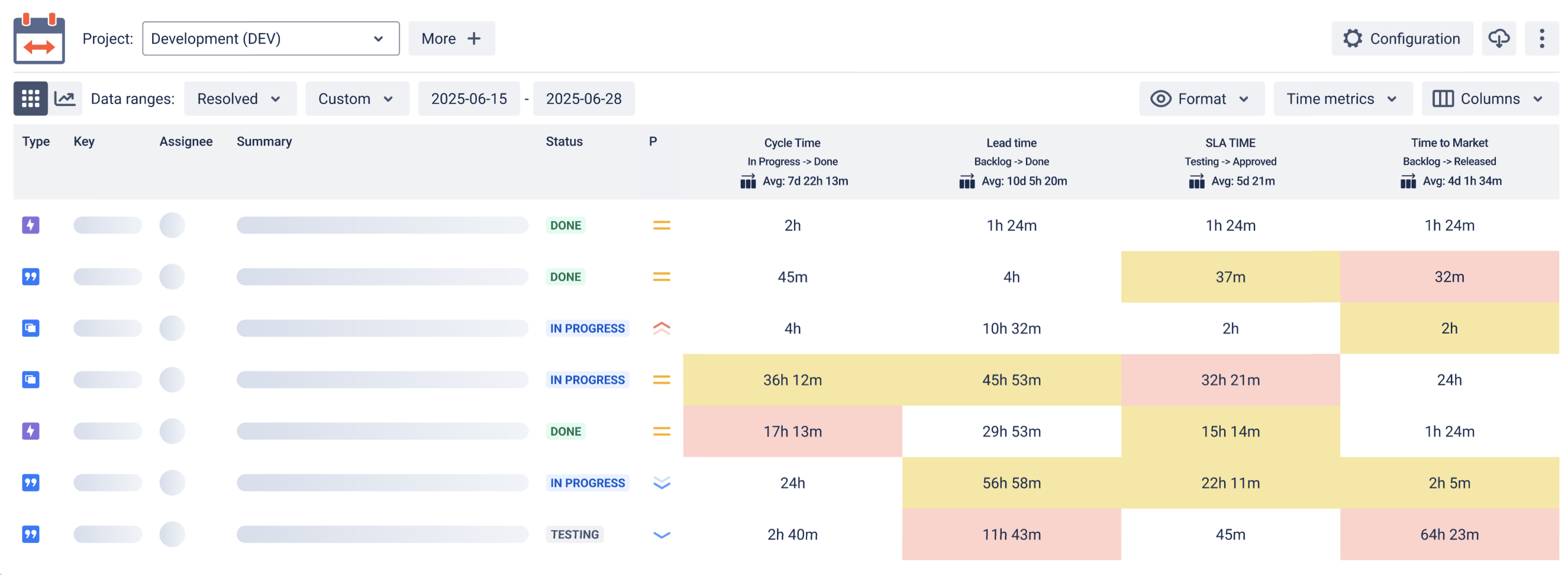Viewport: 1568px width, 575px height.
Task: Click the start date 2025-06-15 field
Action: (x=469, y=99)
